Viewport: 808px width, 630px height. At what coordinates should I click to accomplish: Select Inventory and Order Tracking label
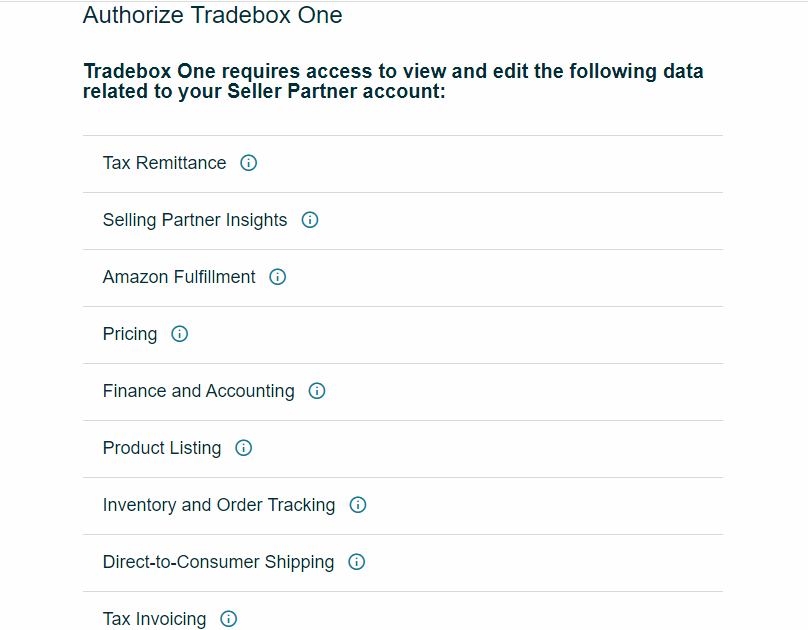[219, 505]
